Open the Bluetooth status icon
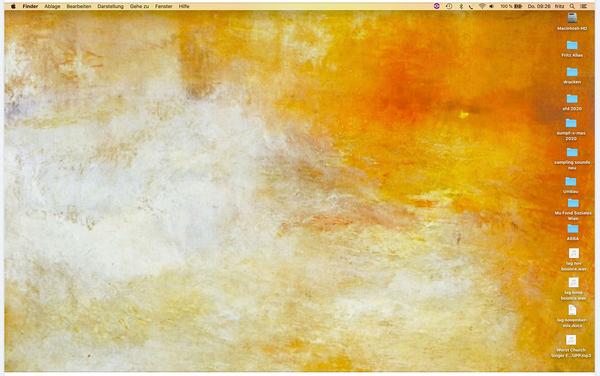Image resolution: width=600 pixels, height=376 pixels. click(461, 6)
